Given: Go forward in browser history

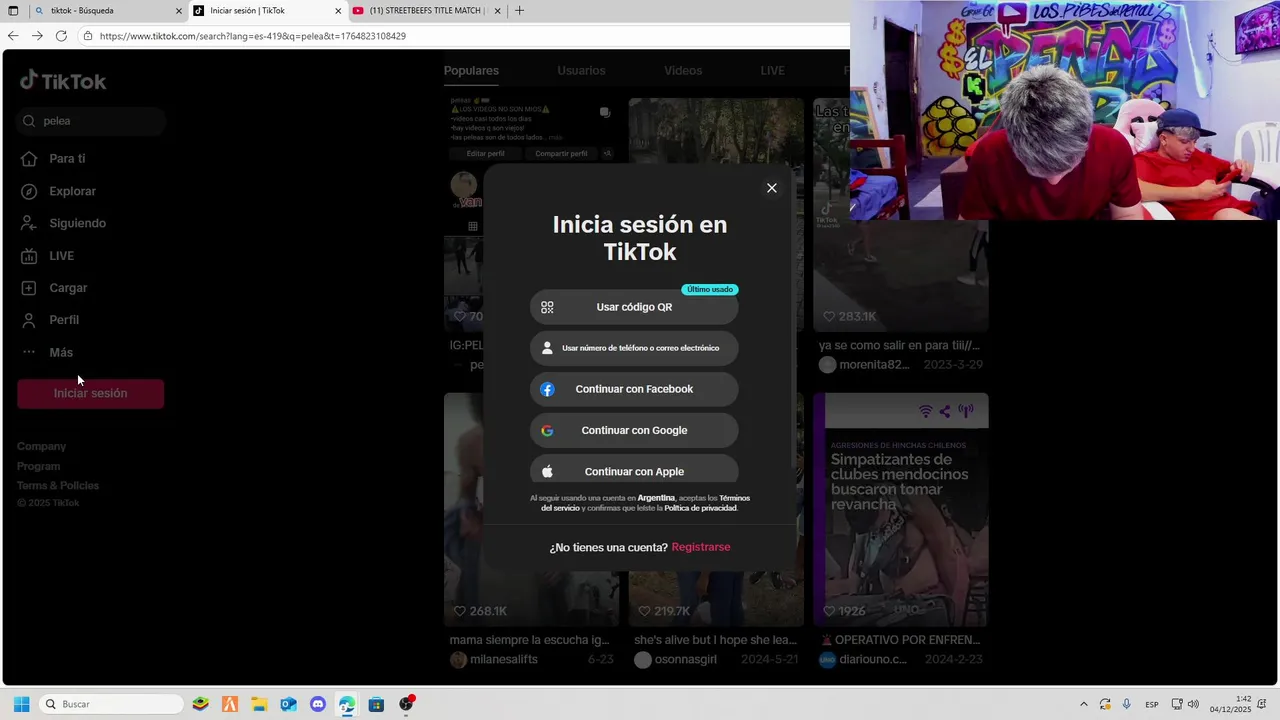Looking at the screenshot, I should coord(37,36).
